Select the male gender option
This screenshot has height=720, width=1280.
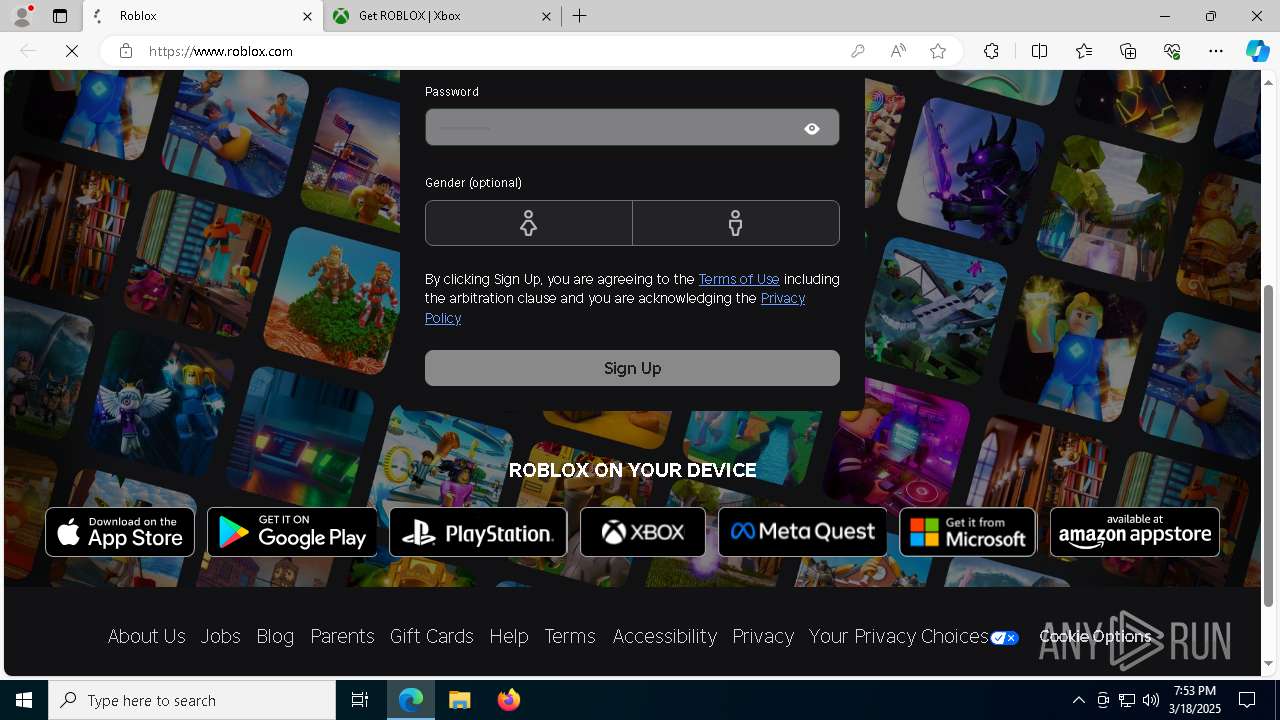click(736, 223)
